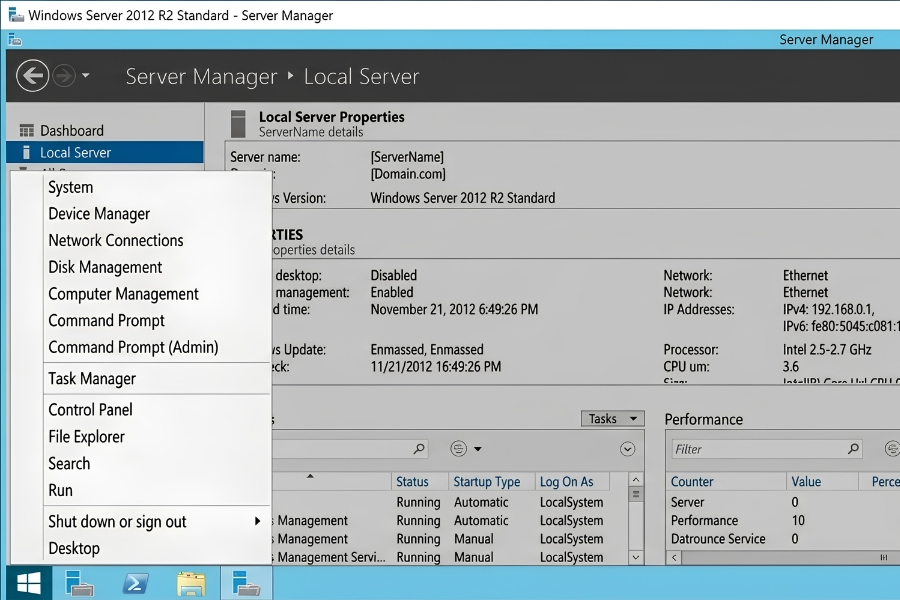Collapse services panel with circular chevron
Screen dimensions: 900x600
(x=627, y=449)
